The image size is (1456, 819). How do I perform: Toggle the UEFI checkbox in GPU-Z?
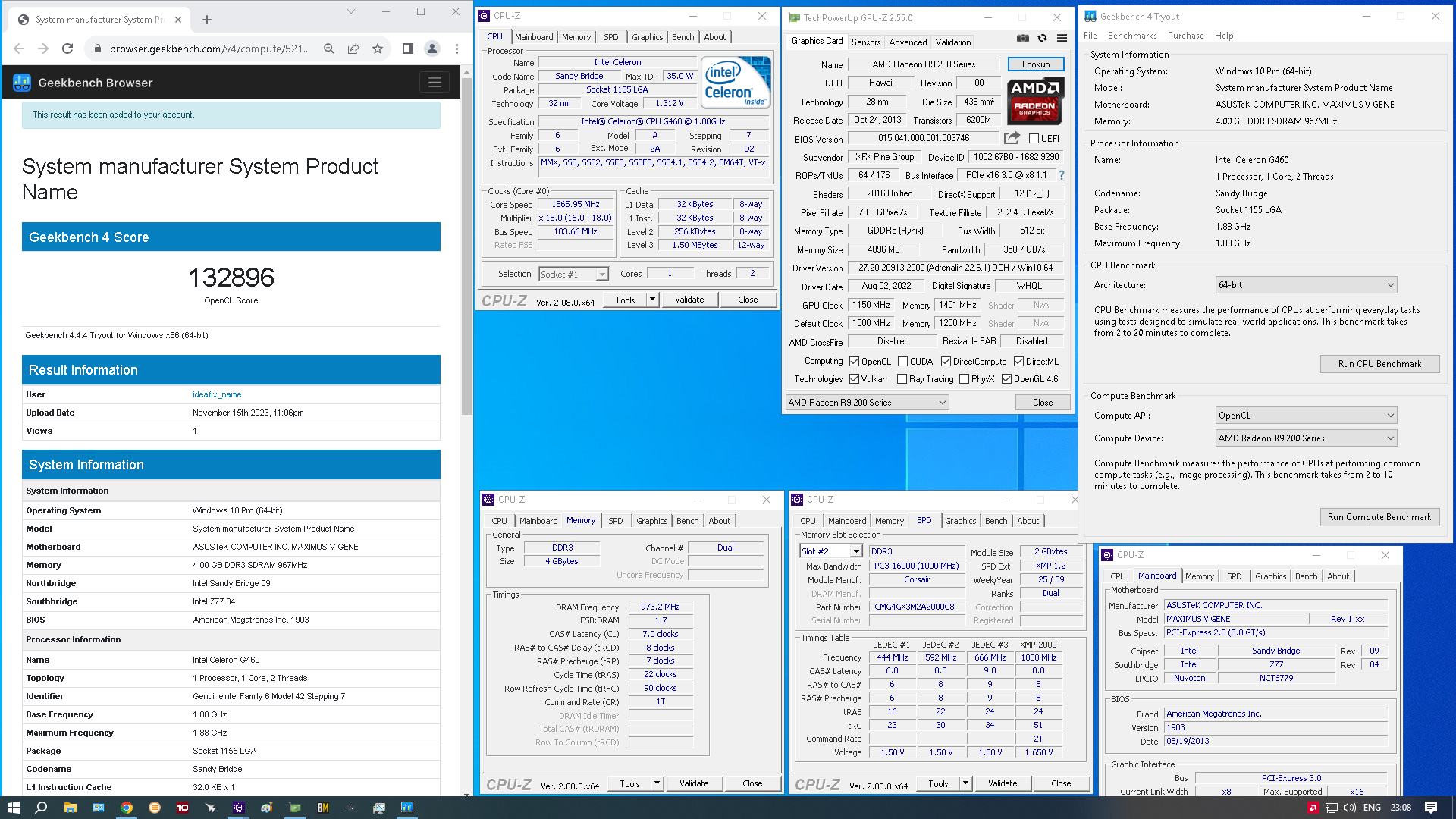(1034, 139)
